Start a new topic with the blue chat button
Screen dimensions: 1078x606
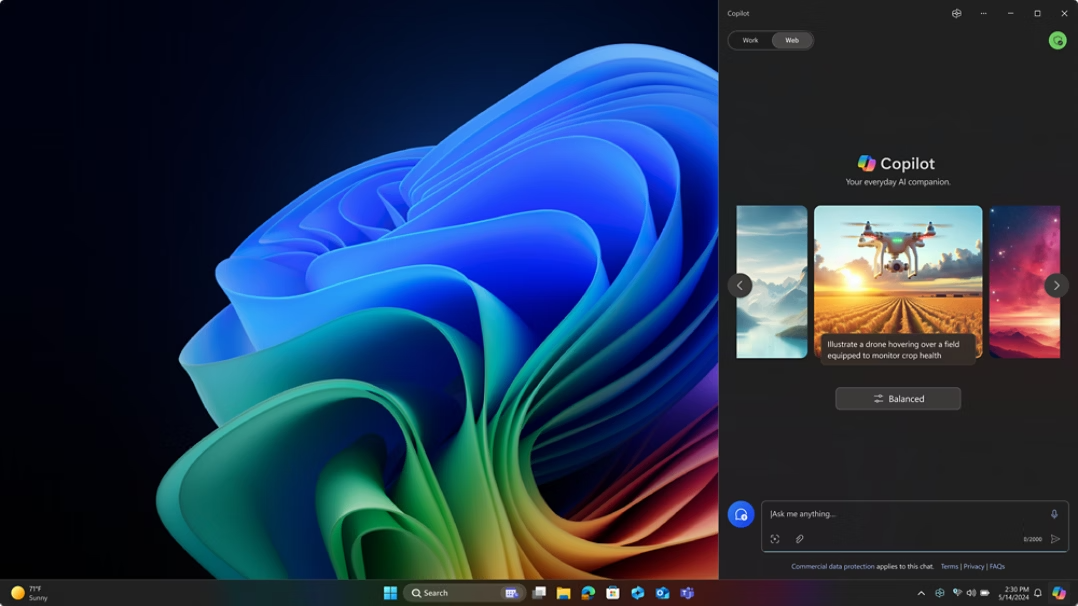[740, 514]
